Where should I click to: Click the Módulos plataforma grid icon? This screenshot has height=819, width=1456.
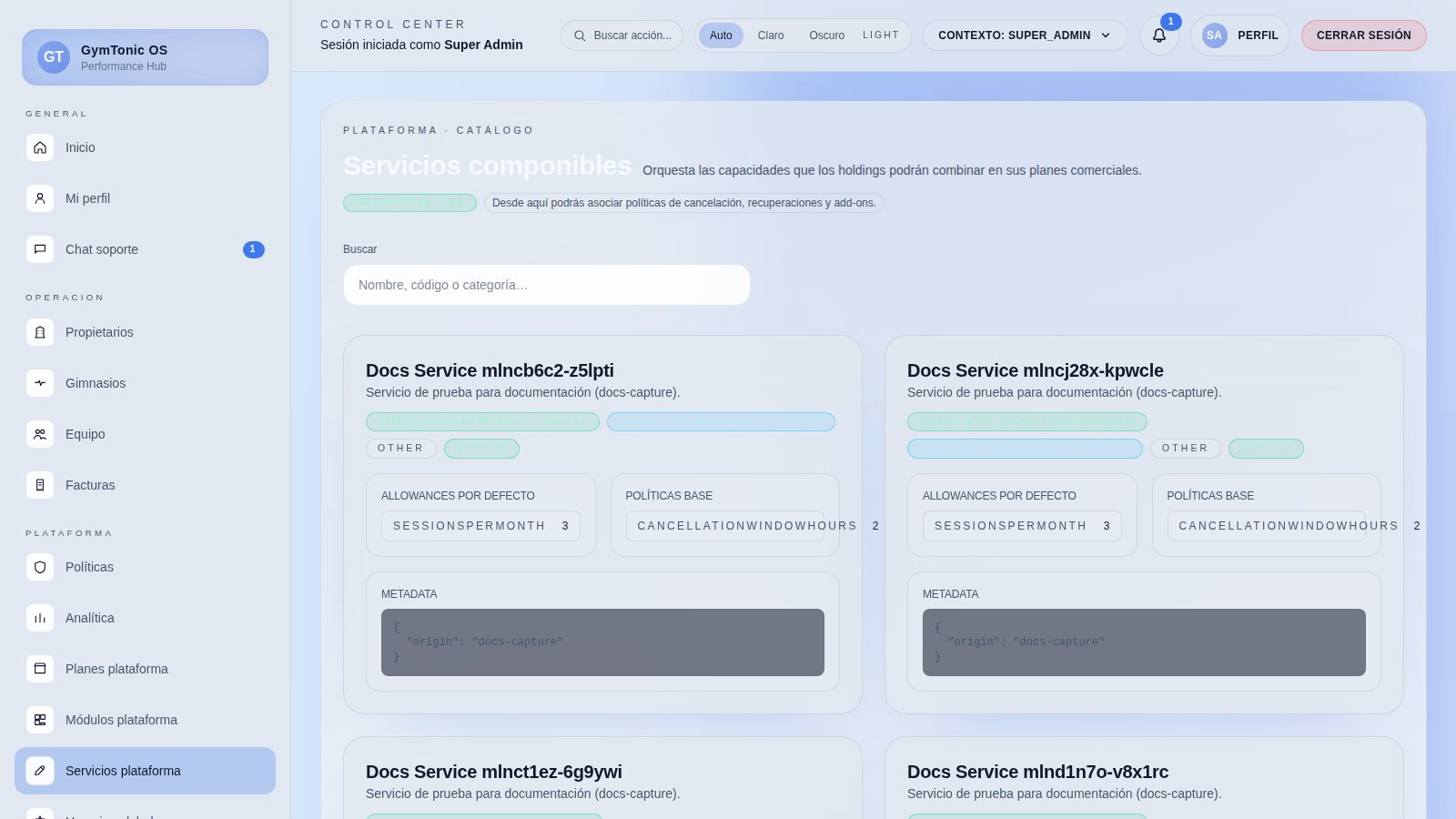pyautogui.click(x=40, y=720)
